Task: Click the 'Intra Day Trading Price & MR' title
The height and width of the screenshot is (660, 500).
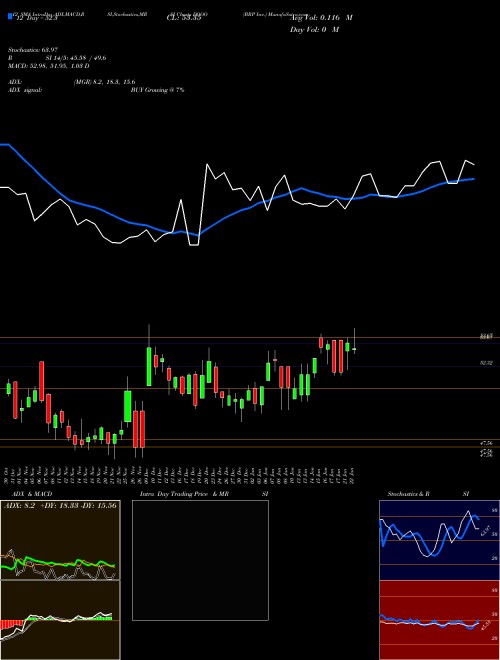Action: pos(184,494)
